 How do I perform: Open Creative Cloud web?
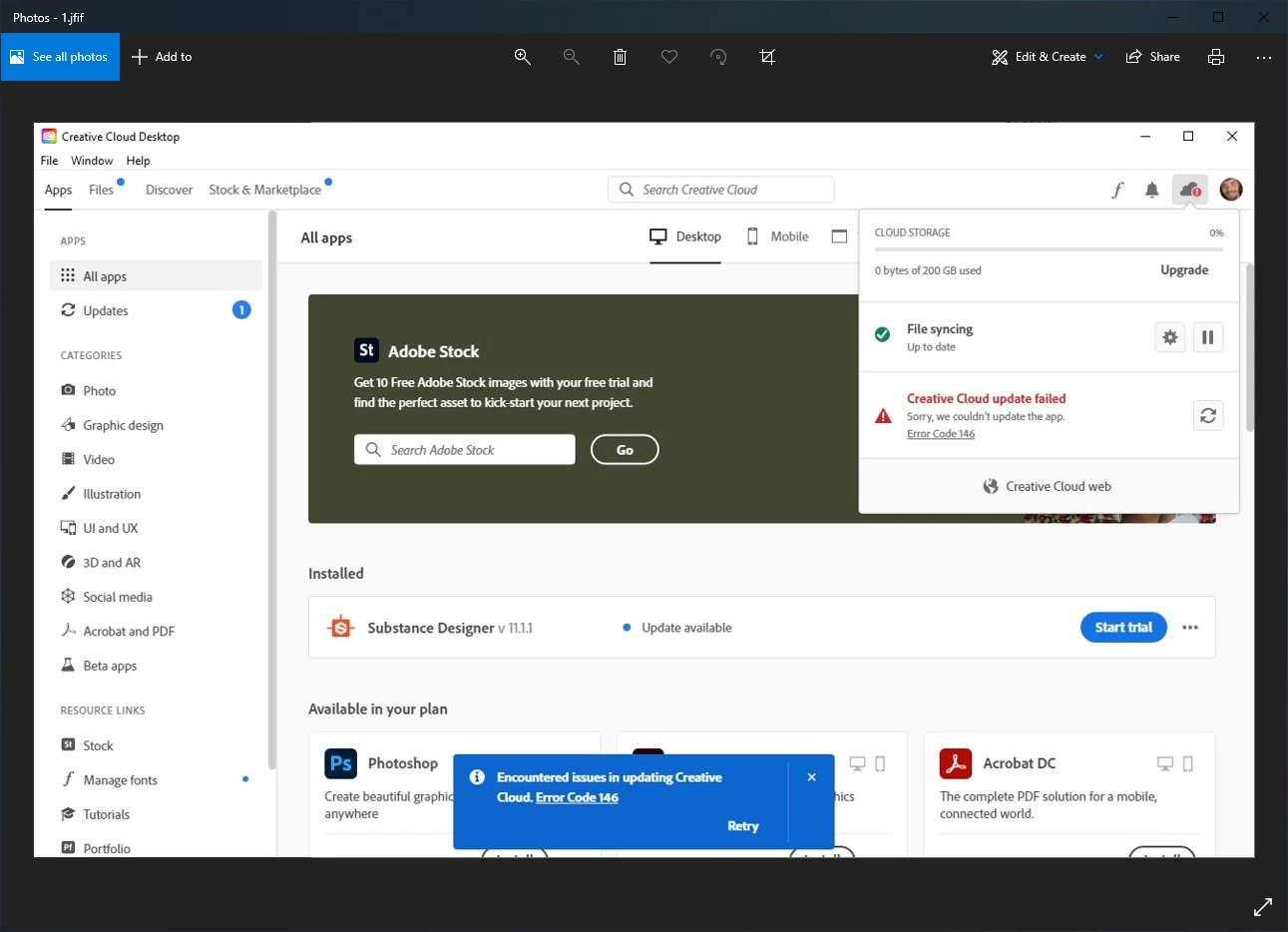point(1047,486)
